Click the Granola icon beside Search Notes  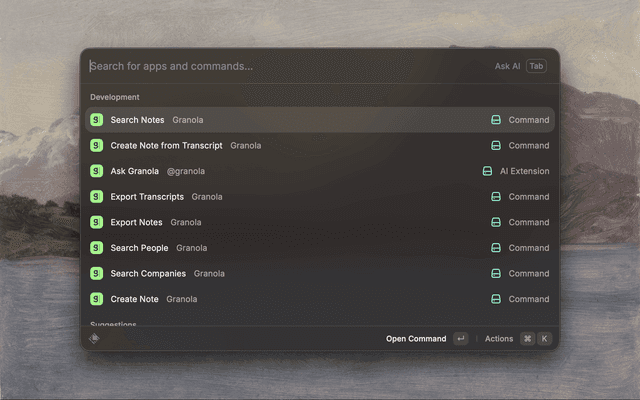point(97,120)
